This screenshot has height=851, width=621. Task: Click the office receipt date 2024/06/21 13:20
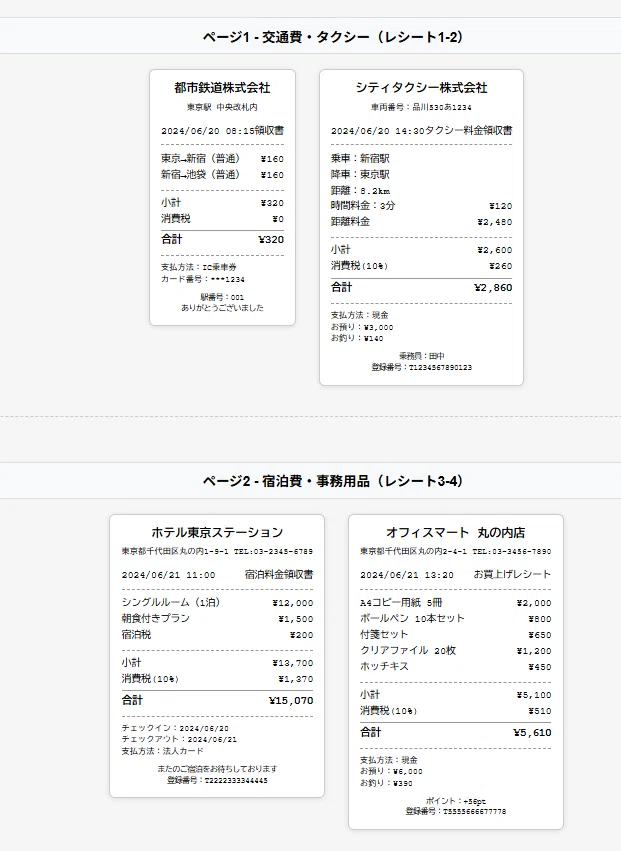[407, 575]
